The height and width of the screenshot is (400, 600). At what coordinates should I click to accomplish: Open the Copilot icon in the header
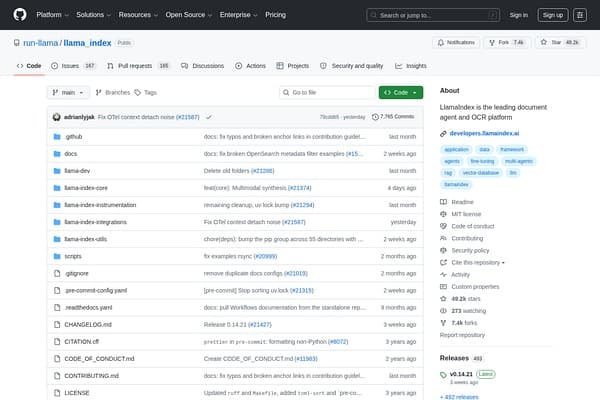(580, 15)
